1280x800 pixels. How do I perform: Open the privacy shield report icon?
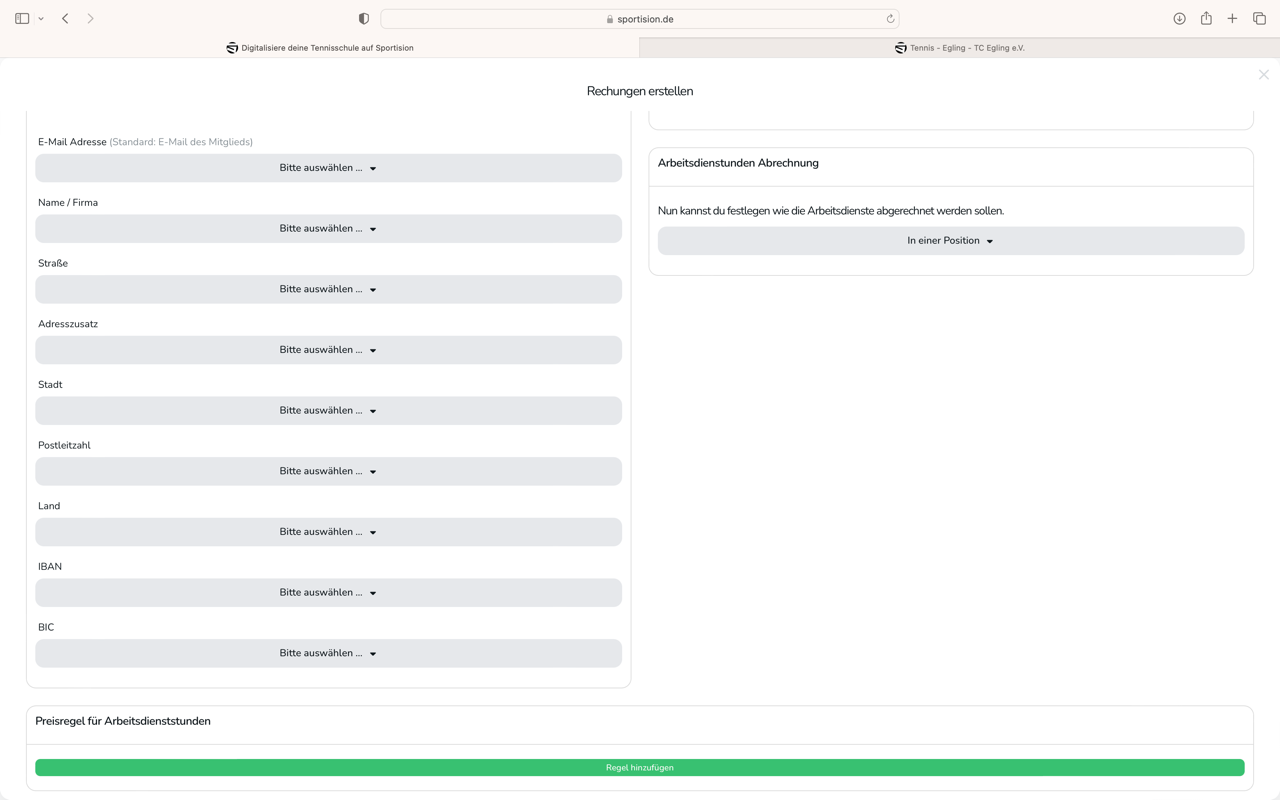[x=364, y=19]
